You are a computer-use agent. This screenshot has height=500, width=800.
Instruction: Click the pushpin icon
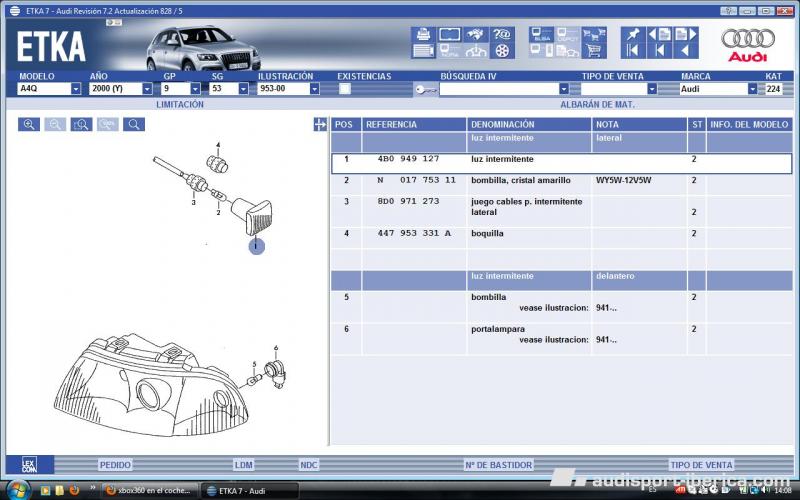click(633, 35)
